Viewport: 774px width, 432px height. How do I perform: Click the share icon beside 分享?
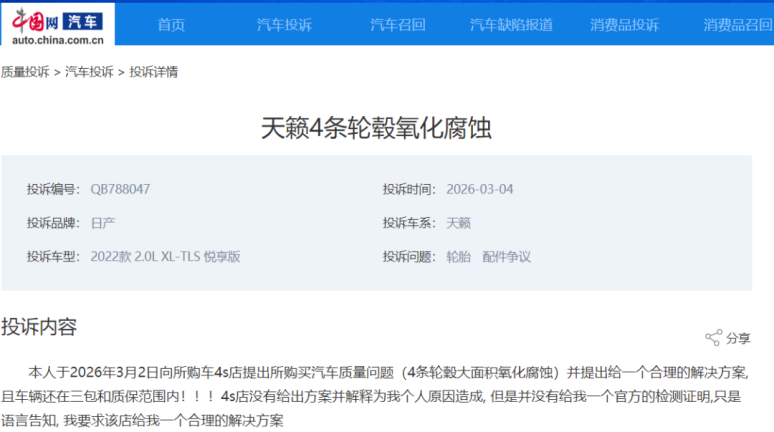pyautogui.click(x=713, y=338)
